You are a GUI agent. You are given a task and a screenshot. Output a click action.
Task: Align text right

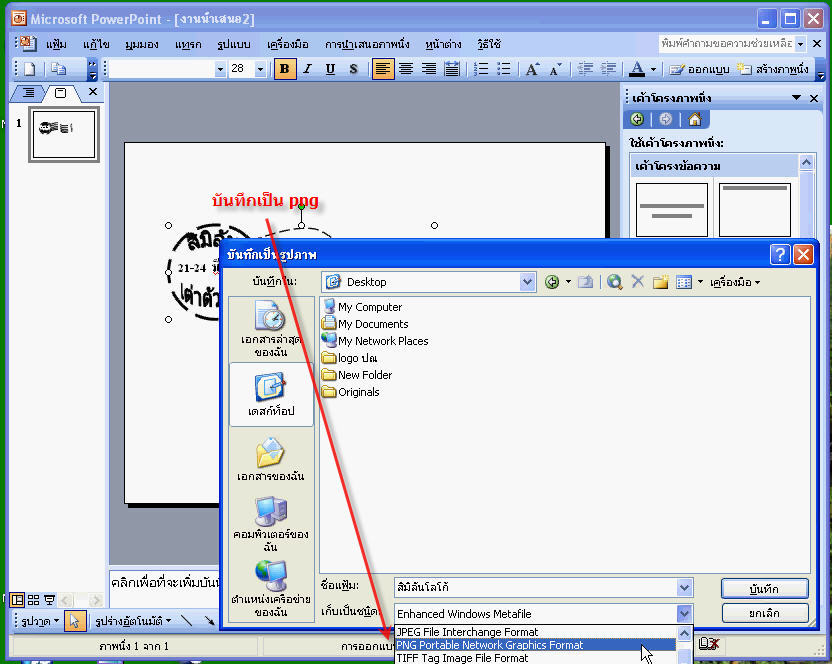[x=429, y=69]
